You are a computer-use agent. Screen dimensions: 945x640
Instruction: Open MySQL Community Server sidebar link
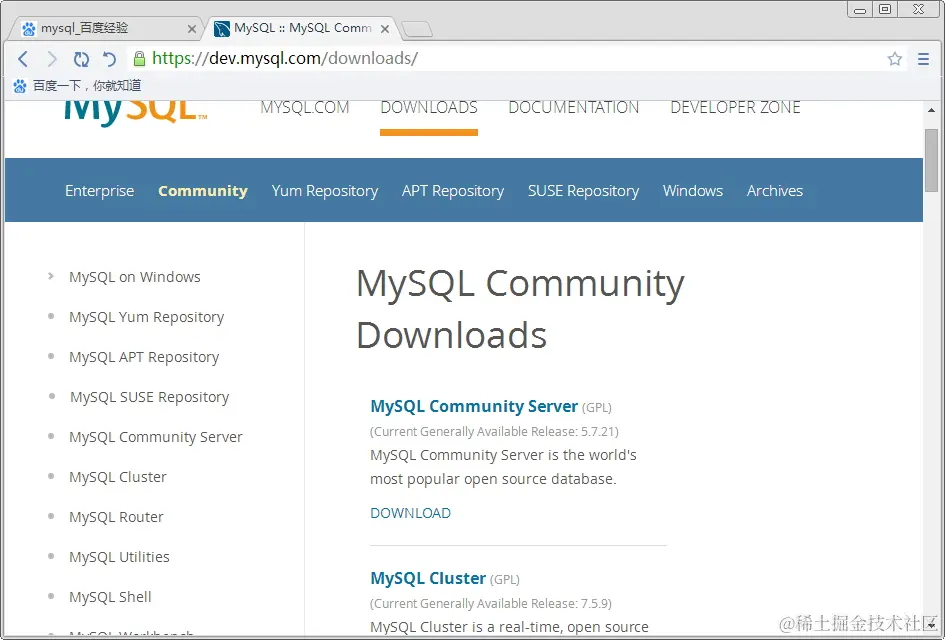click(x=155, y=437)
